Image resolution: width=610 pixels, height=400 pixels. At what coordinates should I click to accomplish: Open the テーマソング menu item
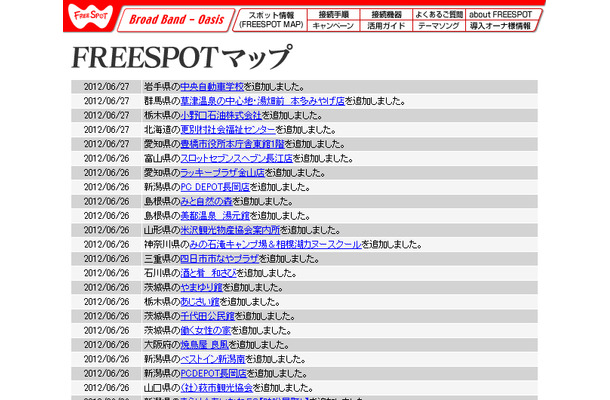pyautogui.click(x=439, y=26)
